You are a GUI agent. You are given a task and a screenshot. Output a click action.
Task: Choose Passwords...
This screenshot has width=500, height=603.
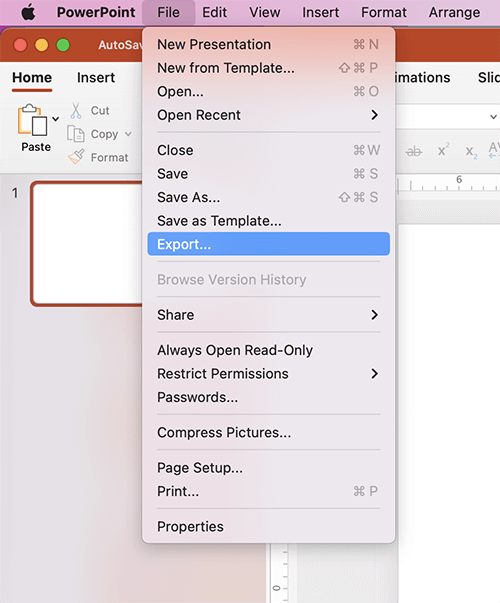coord(268,397)
